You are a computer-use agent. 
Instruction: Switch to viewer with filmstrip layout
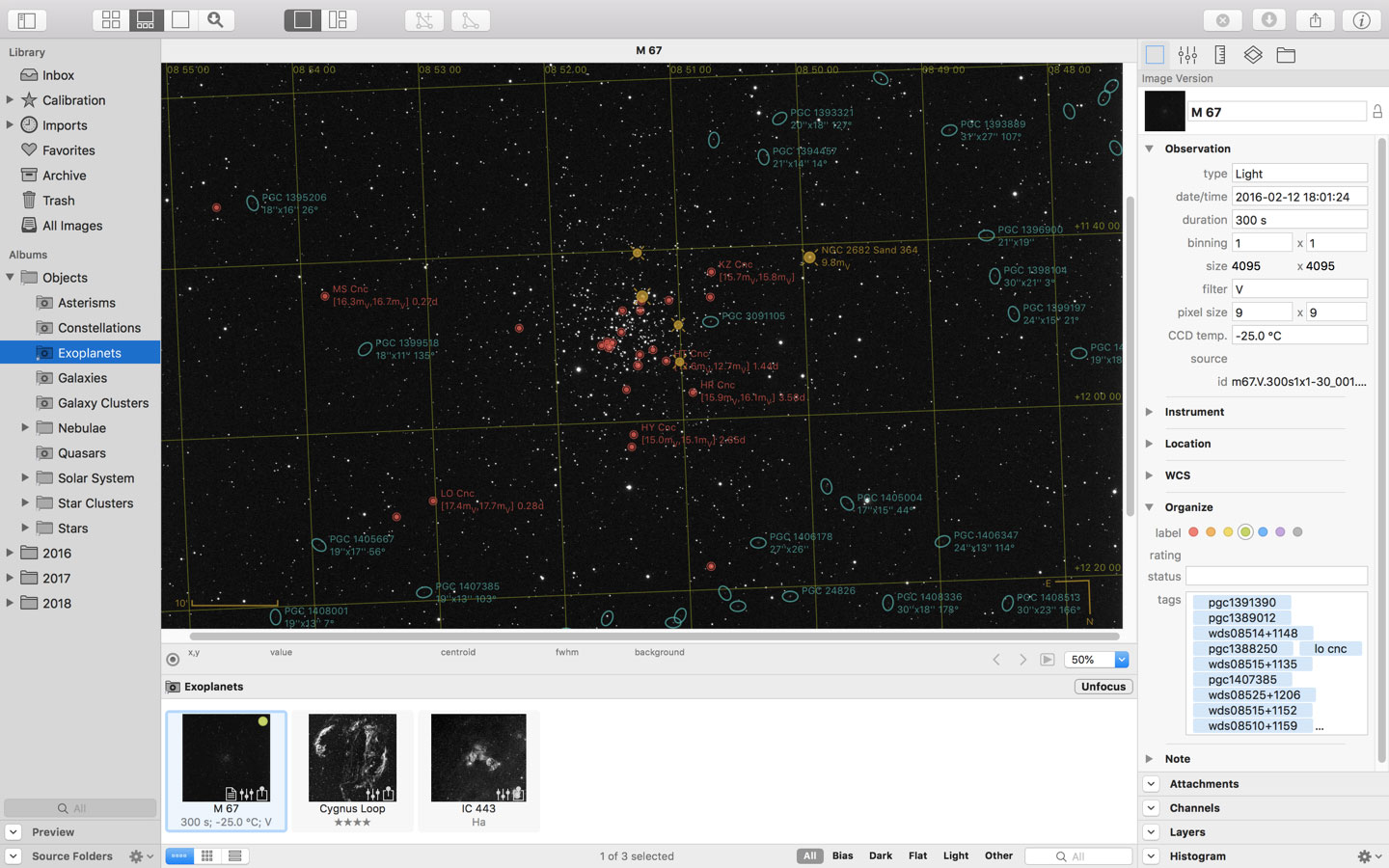point(146,20)
